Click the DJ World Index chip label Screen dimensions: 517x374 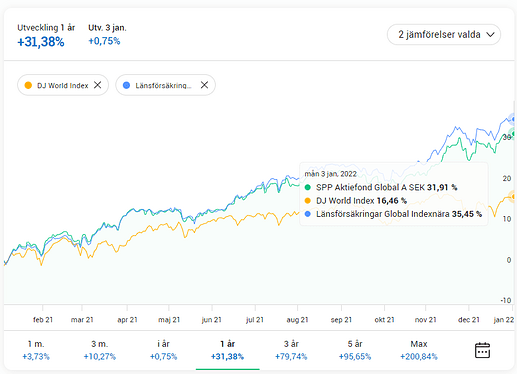(x=63, y=86)
